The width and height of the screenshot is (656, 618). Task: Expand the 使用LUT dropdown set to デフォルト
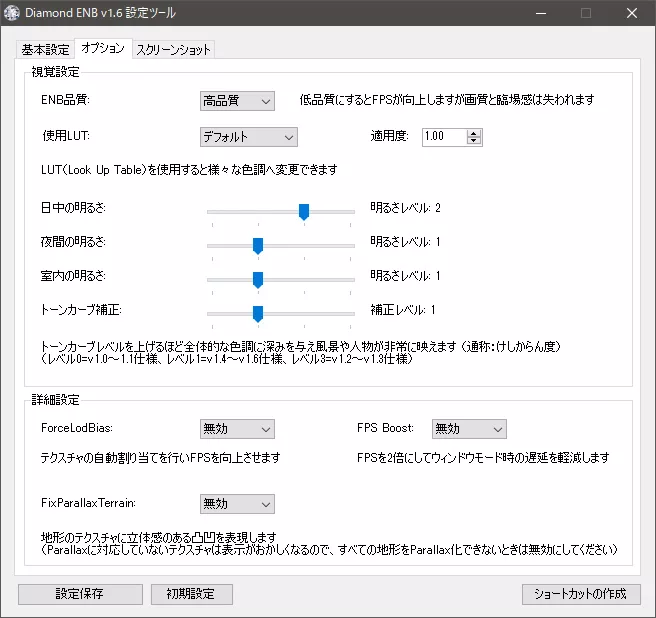[x=249, y=137]
